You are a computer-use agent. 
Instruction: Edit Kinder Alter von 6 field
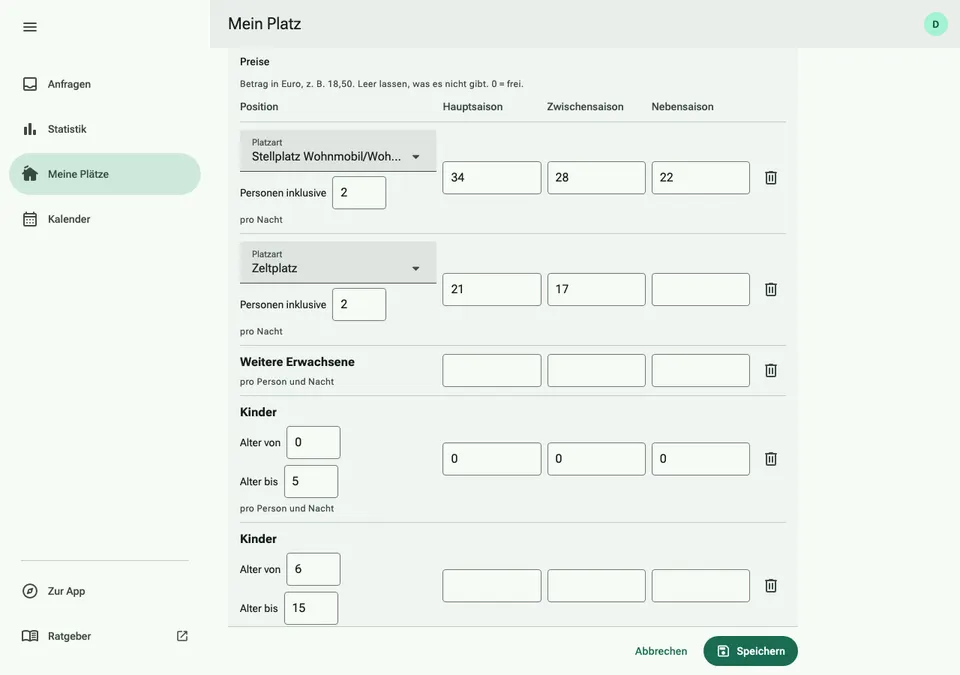(x=313, y=569)
